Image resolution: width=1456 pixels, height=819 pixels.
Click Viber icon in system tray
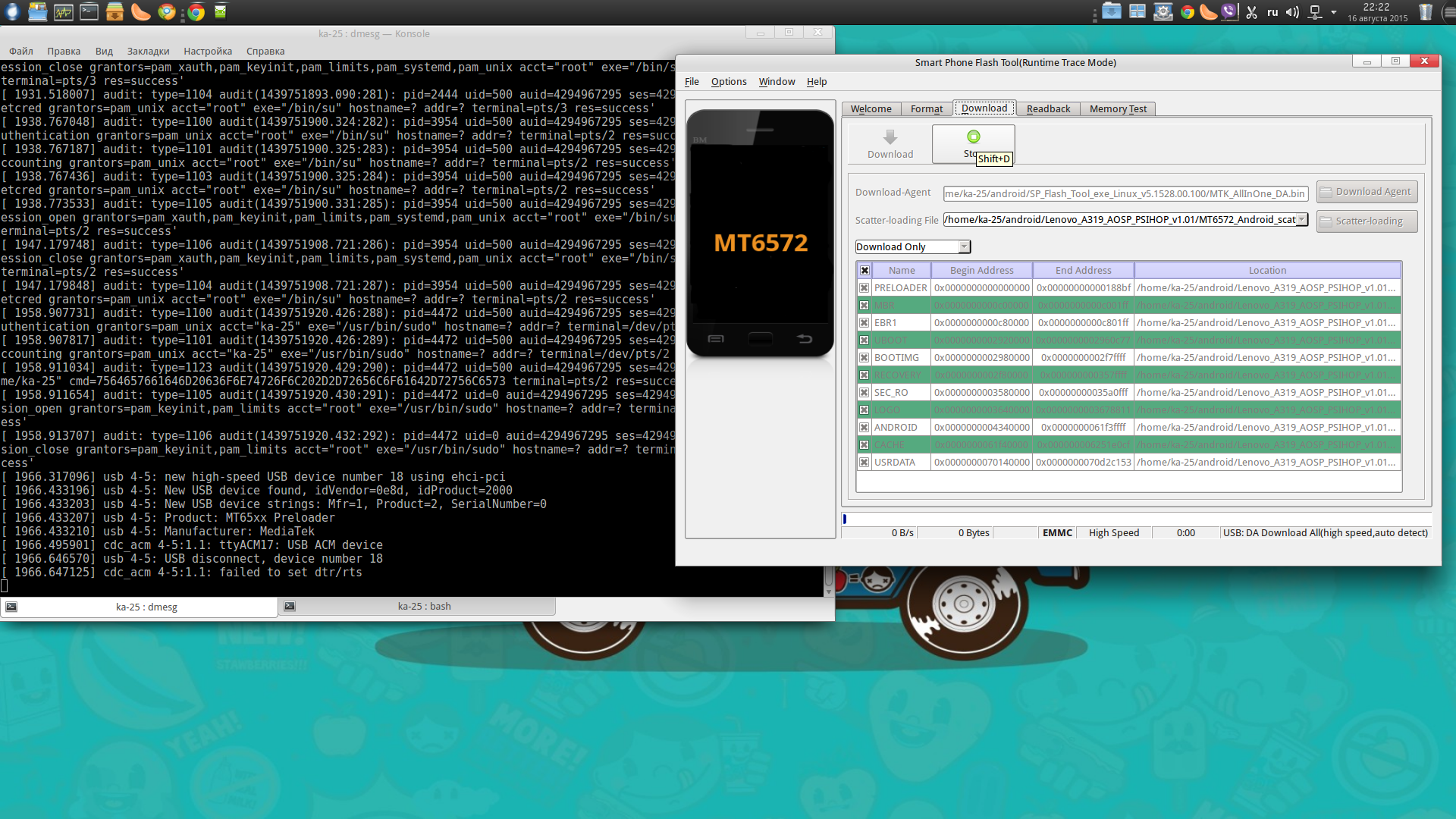[x=1229, y=11]
